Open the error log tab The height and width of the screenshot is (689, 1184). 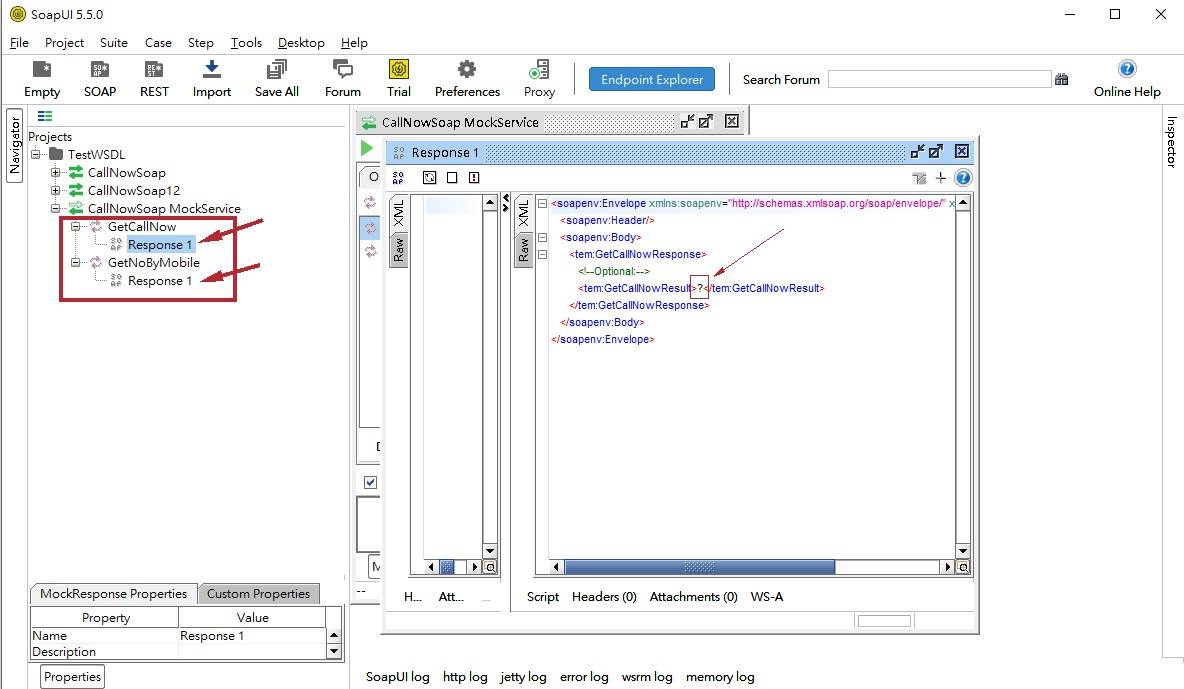(584, 677)
